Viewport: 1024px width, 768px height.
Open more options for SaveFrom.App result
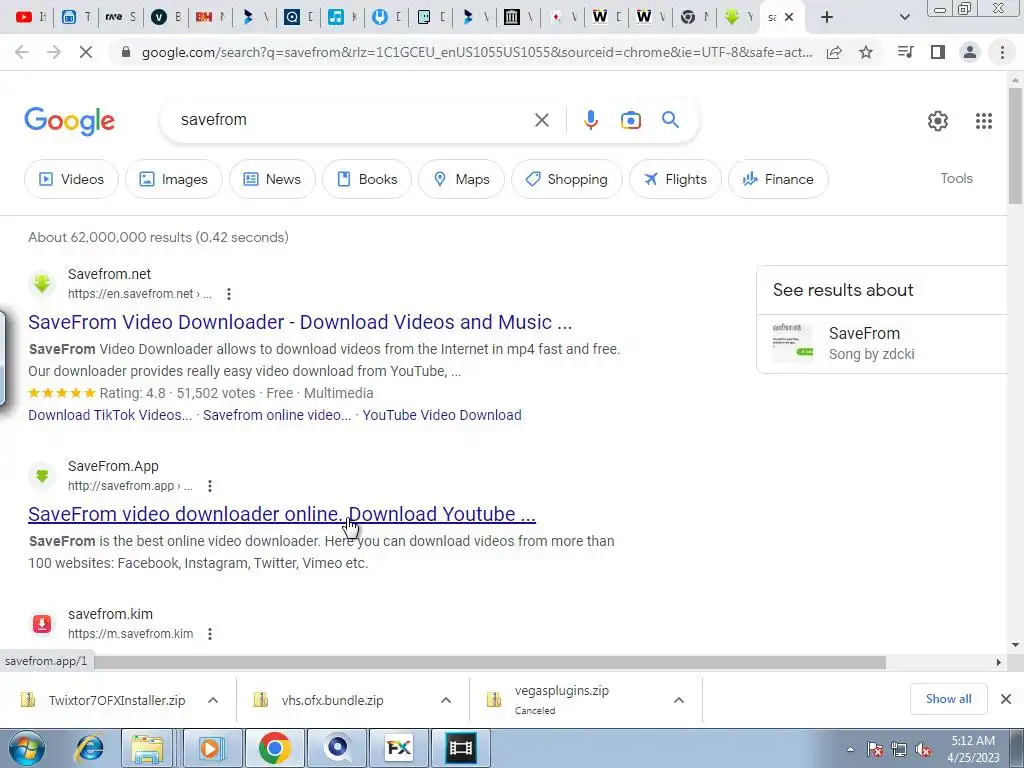(210, 486)
